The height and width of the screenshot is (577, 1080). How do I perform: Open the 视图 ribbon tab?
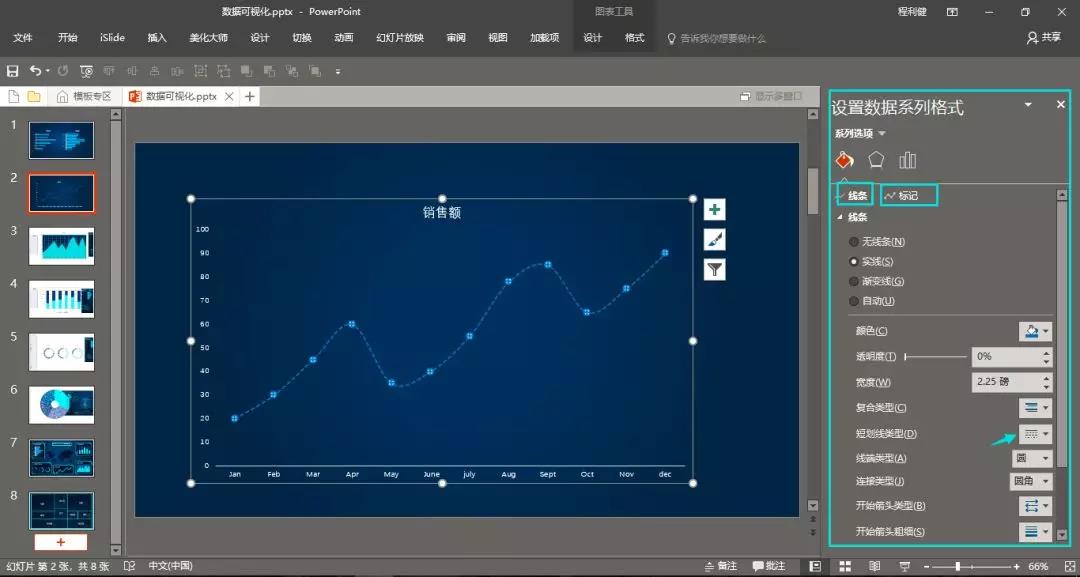(x=498, y=38)
